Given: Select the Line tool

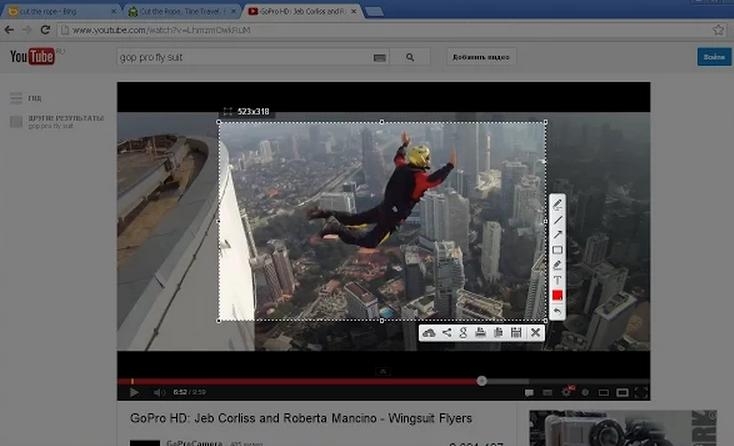Looking at the screenshot, I should tap(557, 219).
